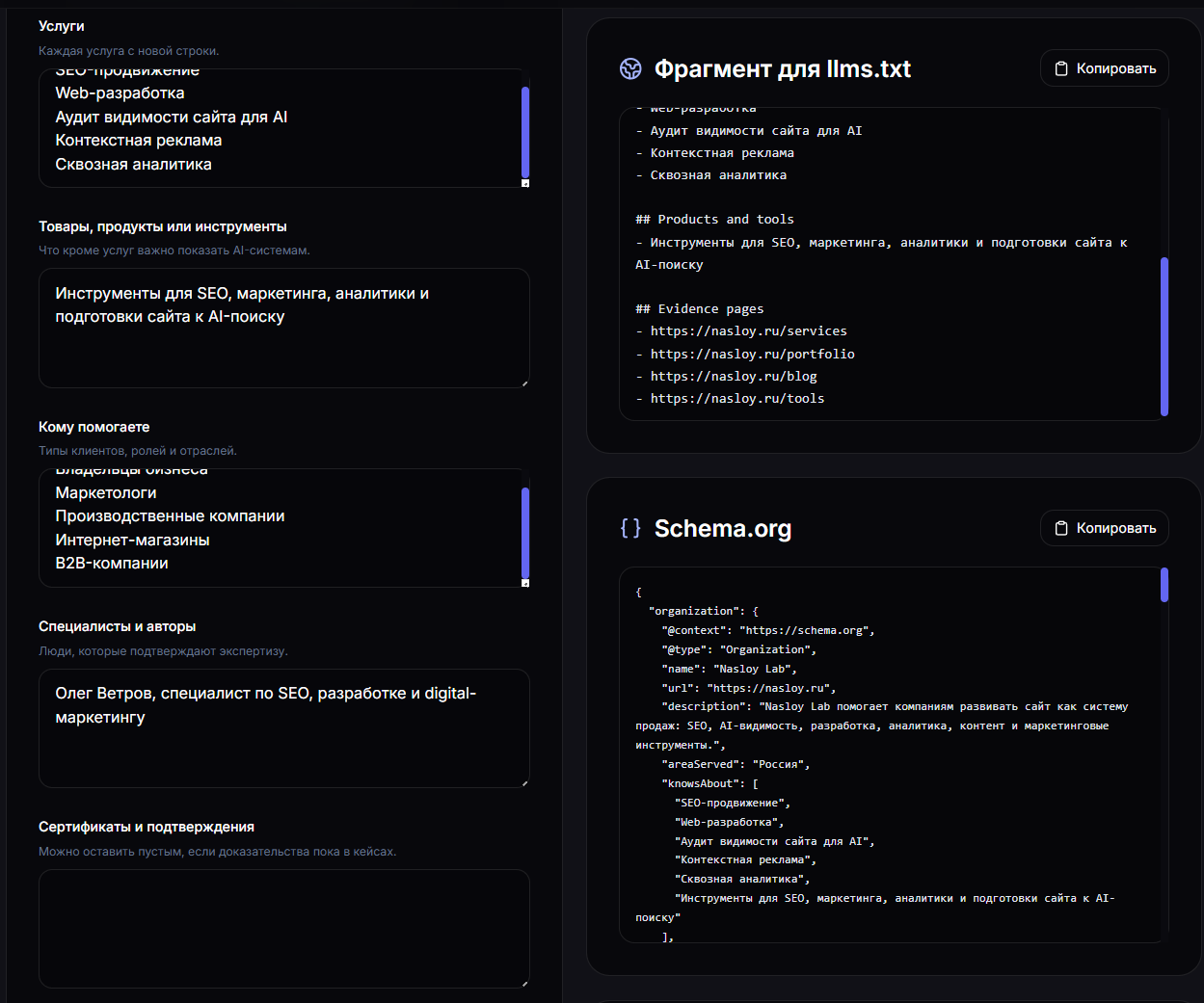Click the line Контекстная реклама in the Услуги field
1204x1003 pixels.
[x=139, y=140]
